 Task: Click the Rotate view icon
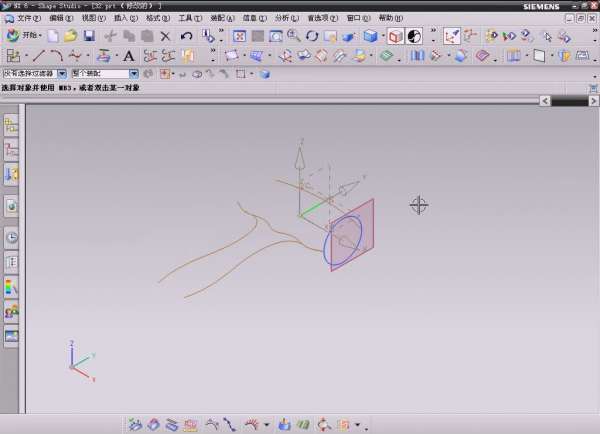pyautogui.click(x=312, y=36)
